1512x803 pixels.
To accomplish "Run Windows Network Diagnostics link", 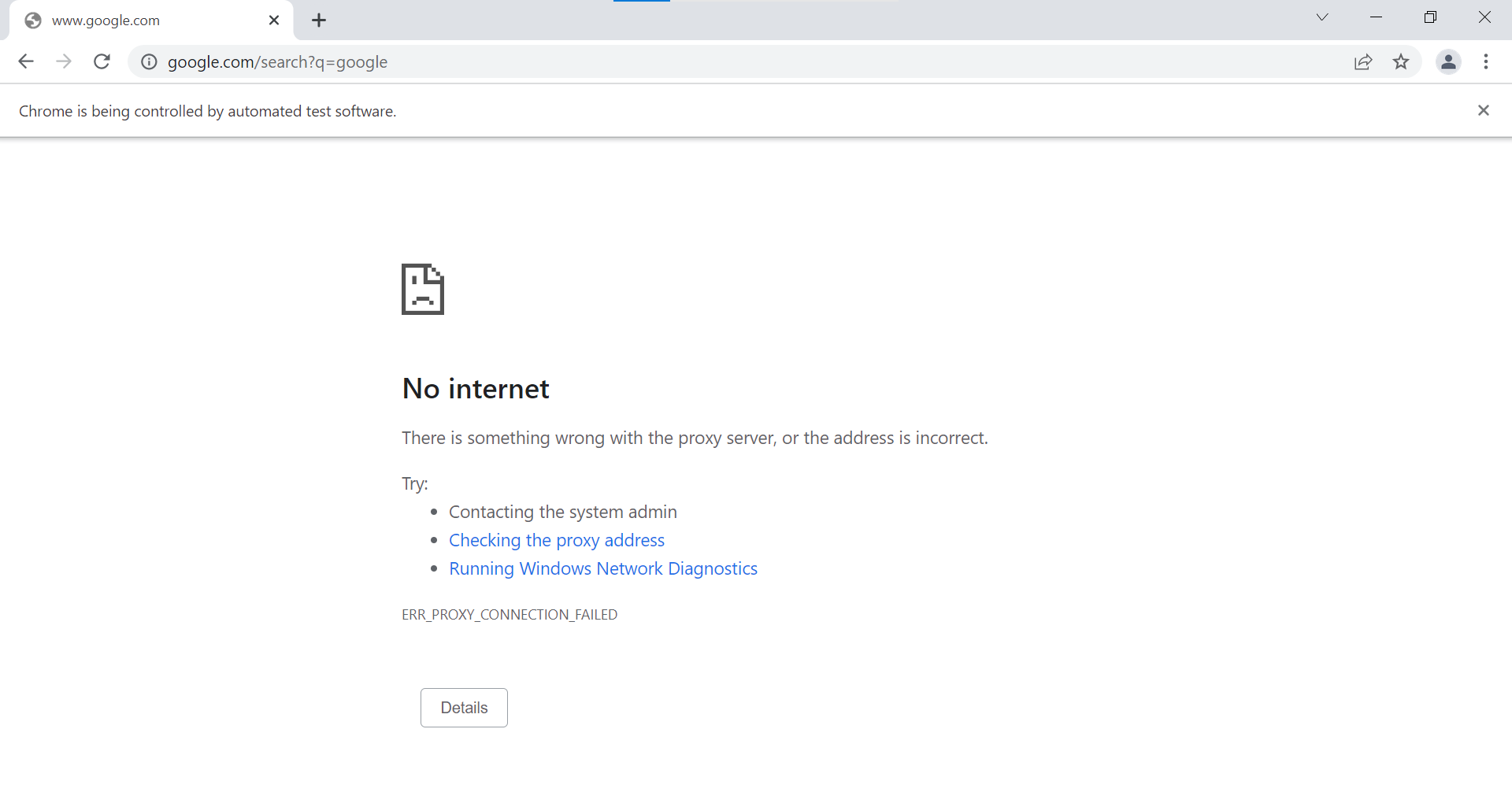I will tap(603, 568).
